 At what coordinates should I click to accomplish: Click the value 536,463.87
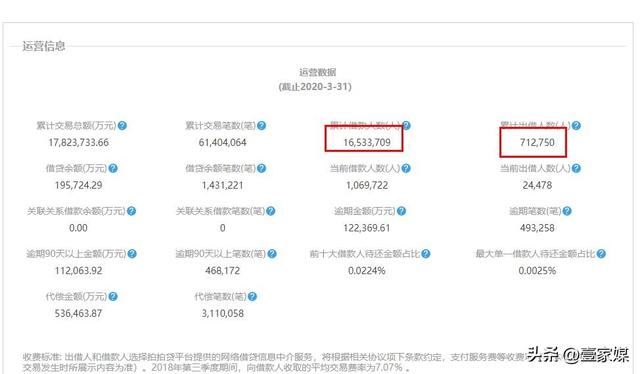78,314
